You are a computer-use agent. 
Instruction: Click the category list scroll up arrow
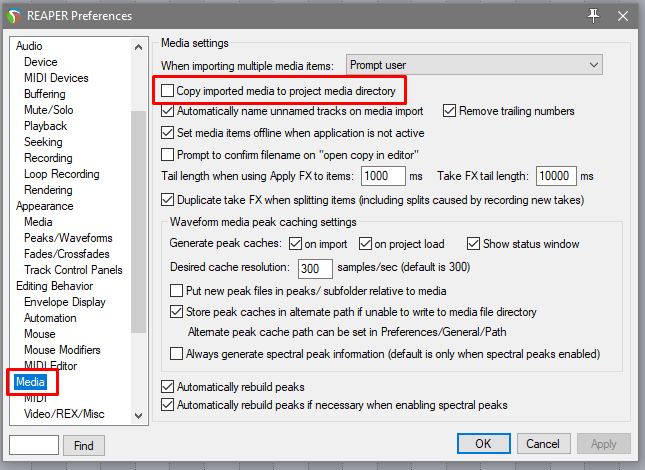(x=139, y=47)
